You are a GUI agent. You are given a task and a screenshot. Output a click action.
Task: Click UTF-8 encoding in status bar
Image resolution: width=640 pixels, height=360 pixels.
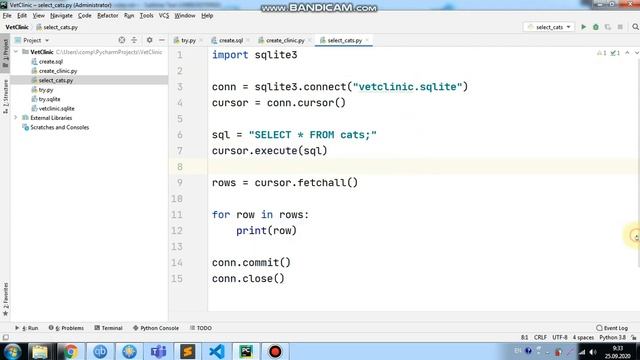560,338
